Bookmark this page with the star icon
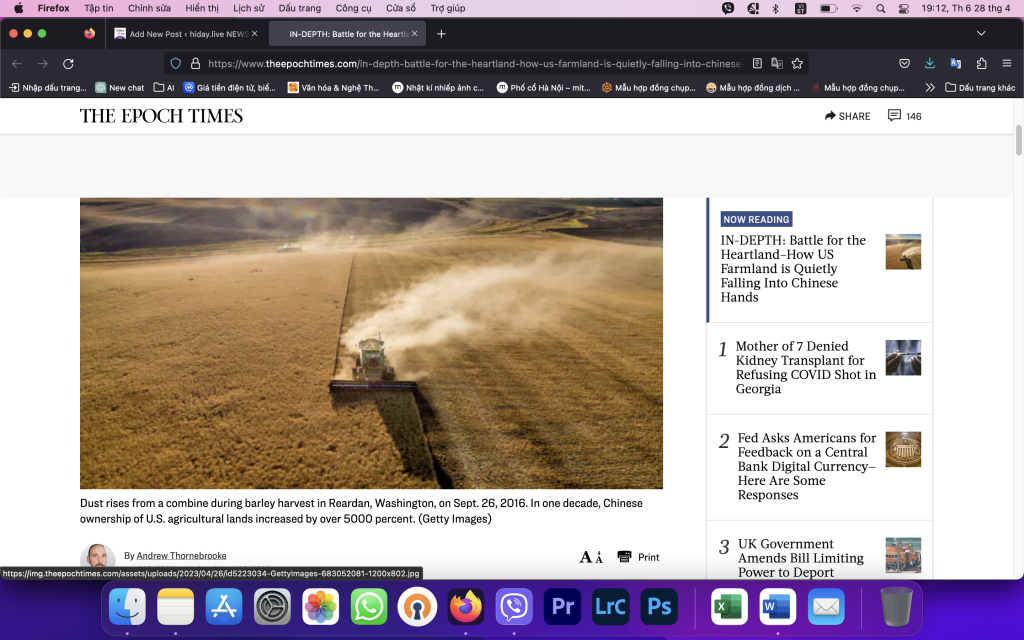Viewport: 1024px width, 640px height. pos(797,63)
